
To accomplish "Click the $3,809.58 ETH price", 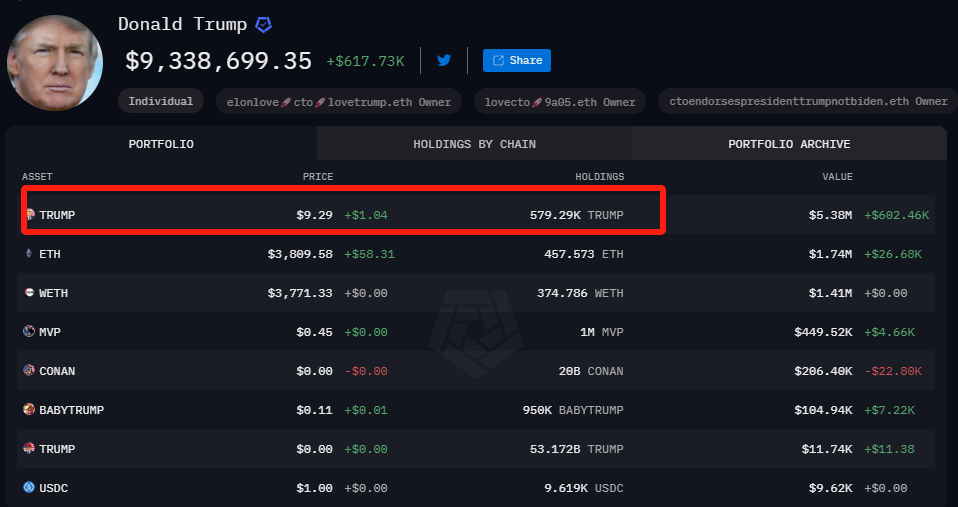I will 300,254.
